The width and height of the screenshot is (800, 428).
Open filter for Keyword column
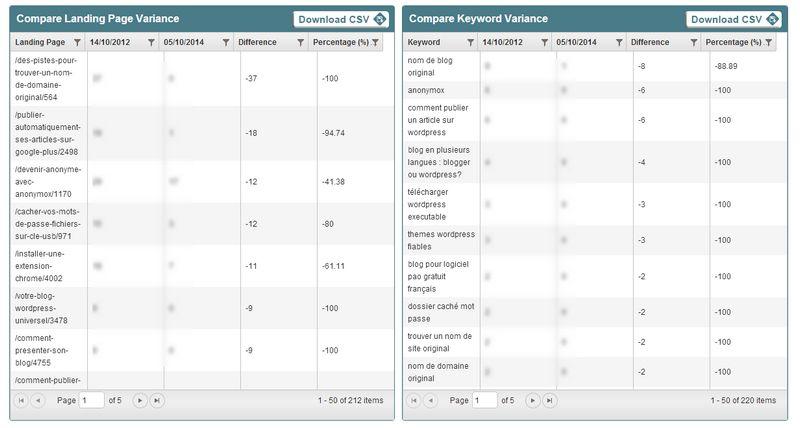pyautogui.click(x=470, y=42)
